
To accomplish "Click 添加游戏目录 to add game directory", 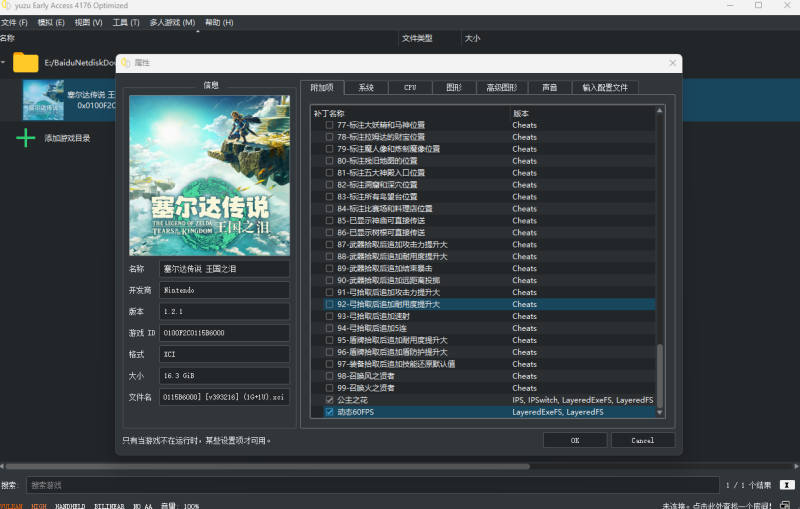I will pos(67,138).
